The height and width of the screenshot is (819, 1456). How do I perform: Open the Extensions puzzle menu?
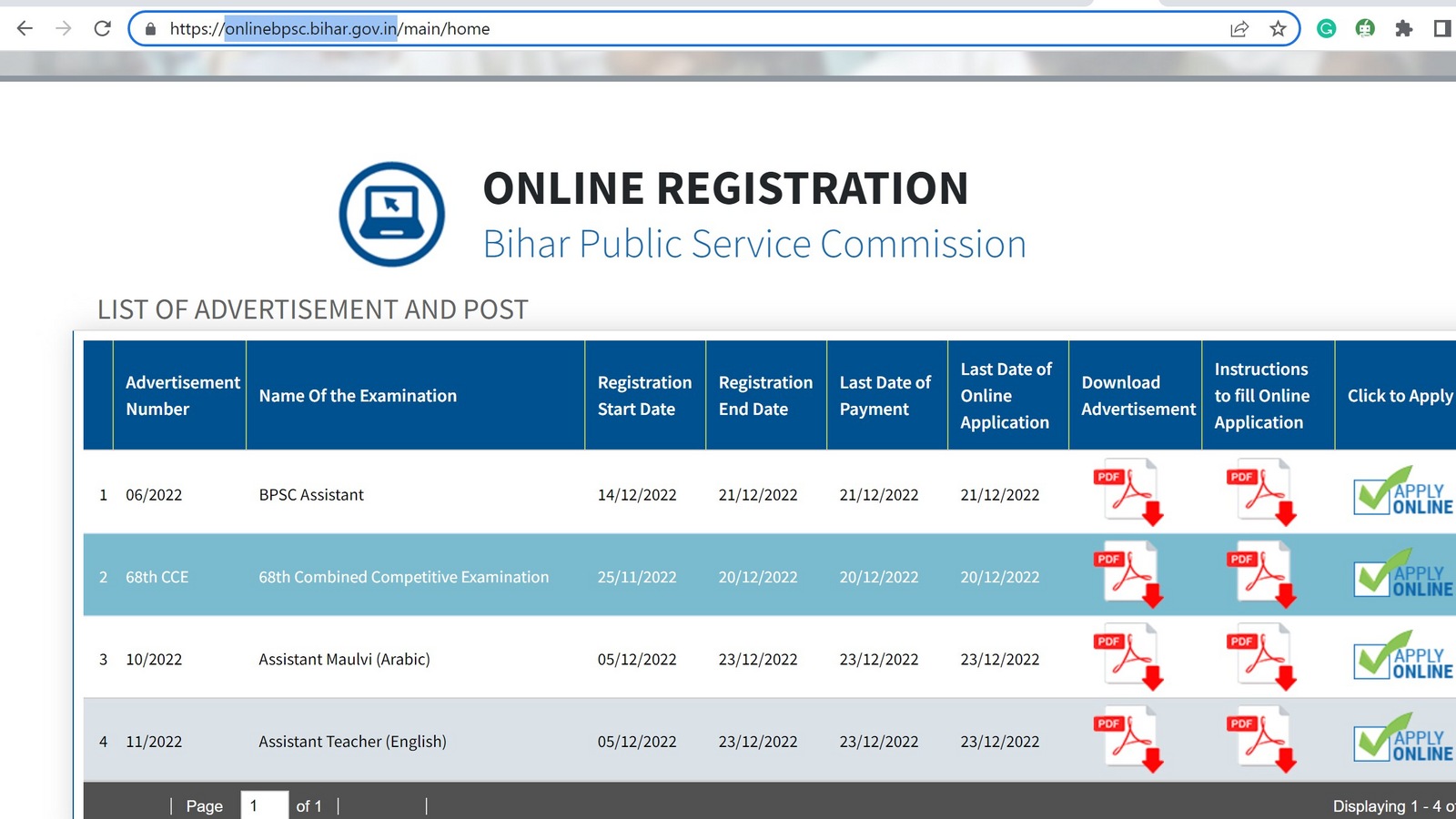(1403, 29)
